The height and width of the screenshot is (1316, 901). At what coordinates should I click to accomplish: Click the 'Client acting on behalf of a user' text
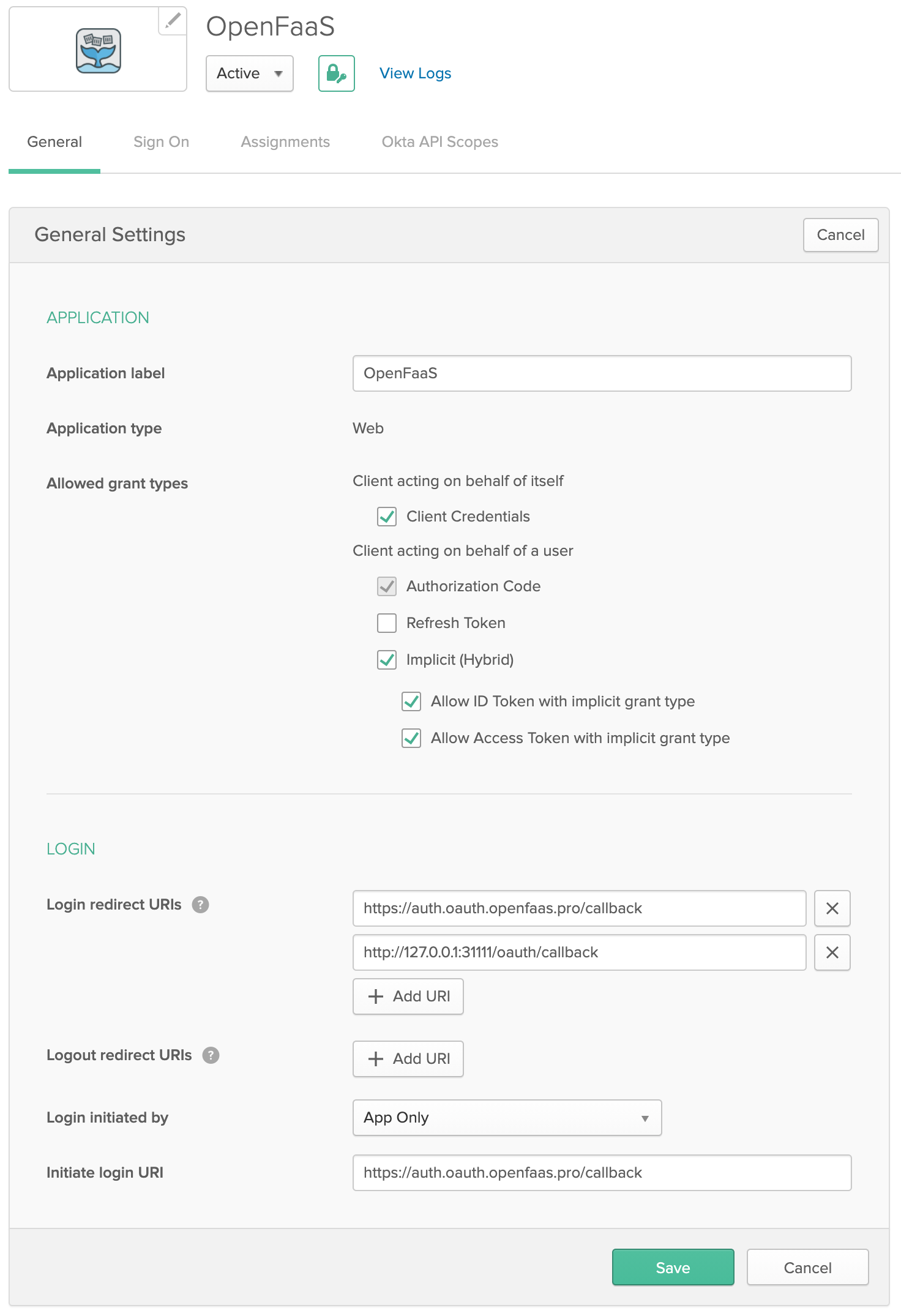[463, 551]
